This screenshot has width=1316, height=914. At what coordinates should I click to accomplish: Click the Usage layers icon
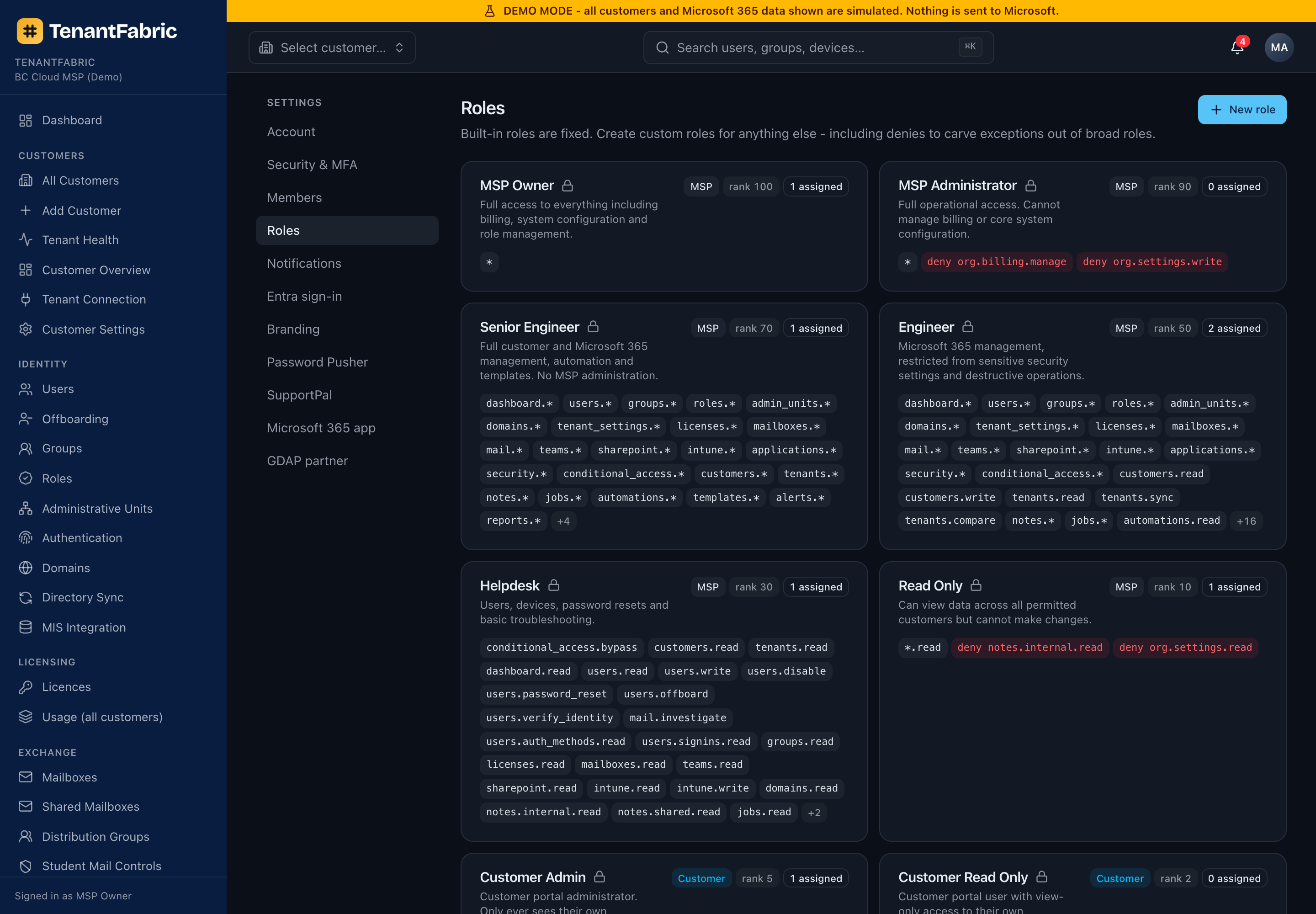coord(25,717)
